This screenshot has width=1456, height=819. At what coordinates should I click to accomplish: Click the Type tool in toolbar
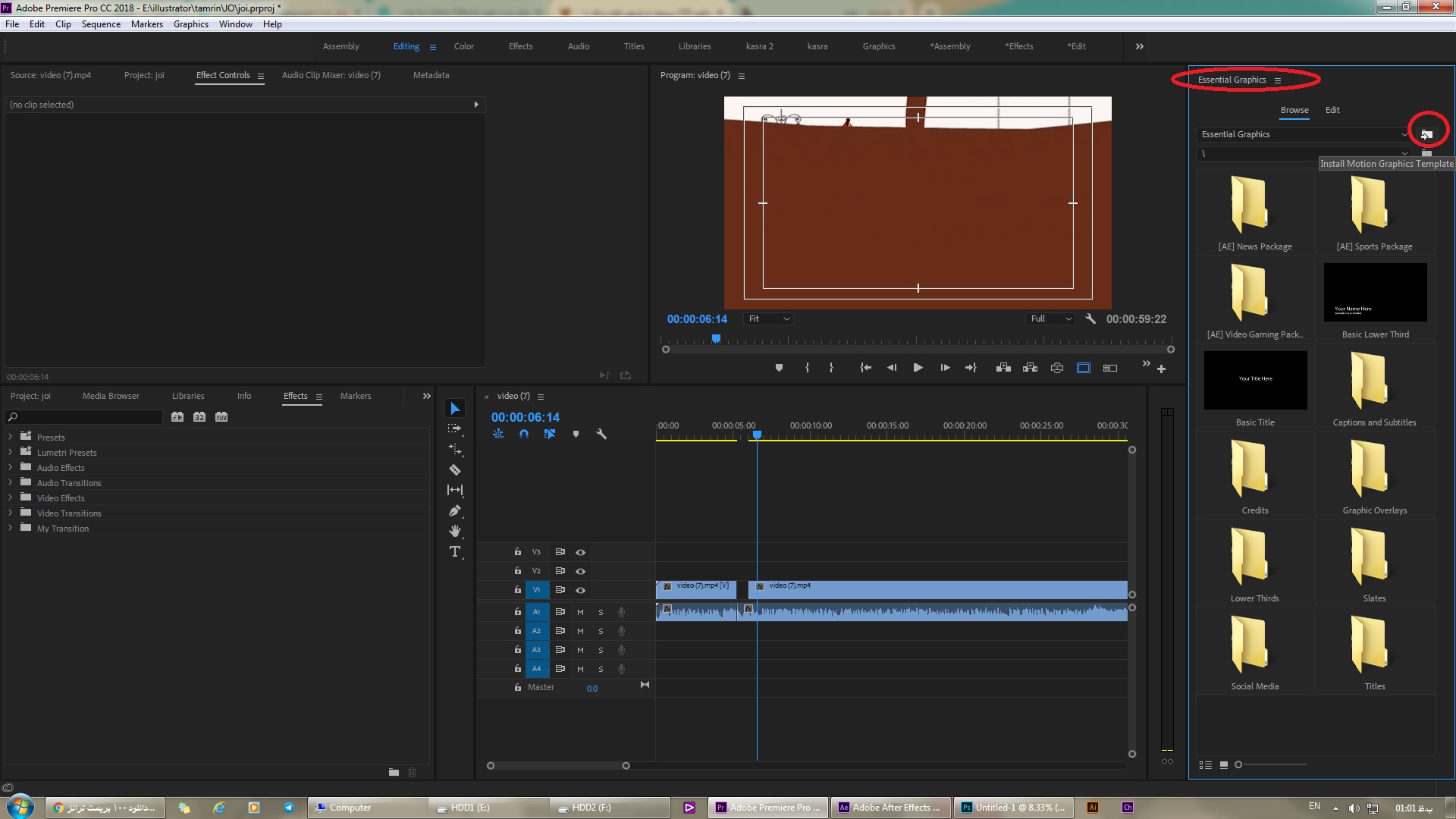456,551
